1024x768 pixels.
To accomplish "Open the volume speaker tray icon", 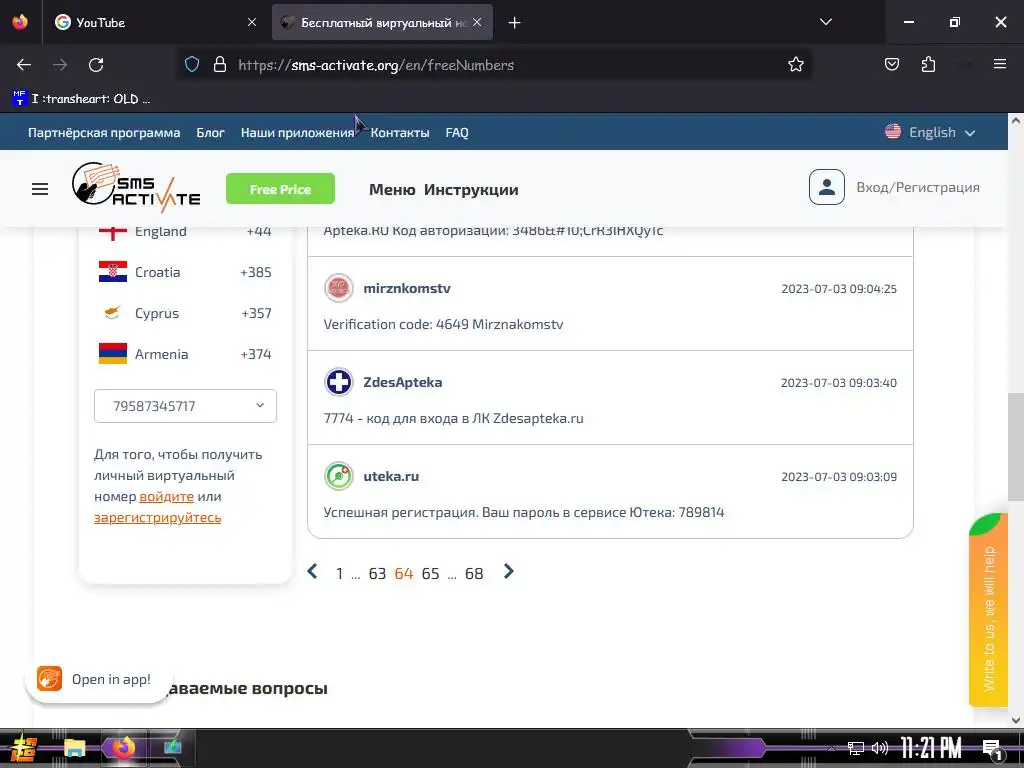I will (880, 748).
